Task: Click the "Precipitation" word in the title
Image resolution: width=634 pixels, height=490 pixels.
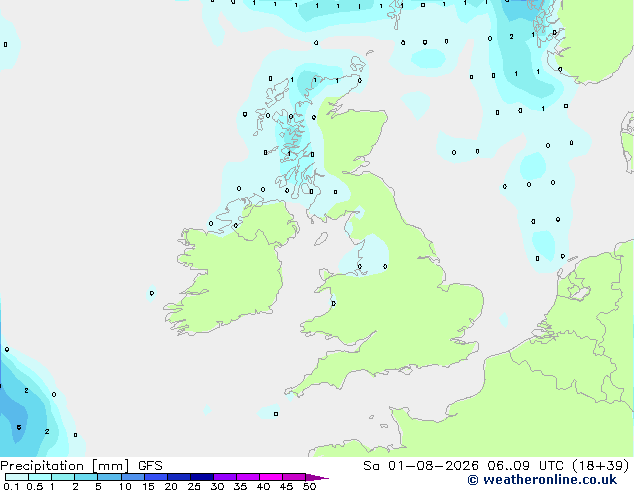Action: pos(42,466)
